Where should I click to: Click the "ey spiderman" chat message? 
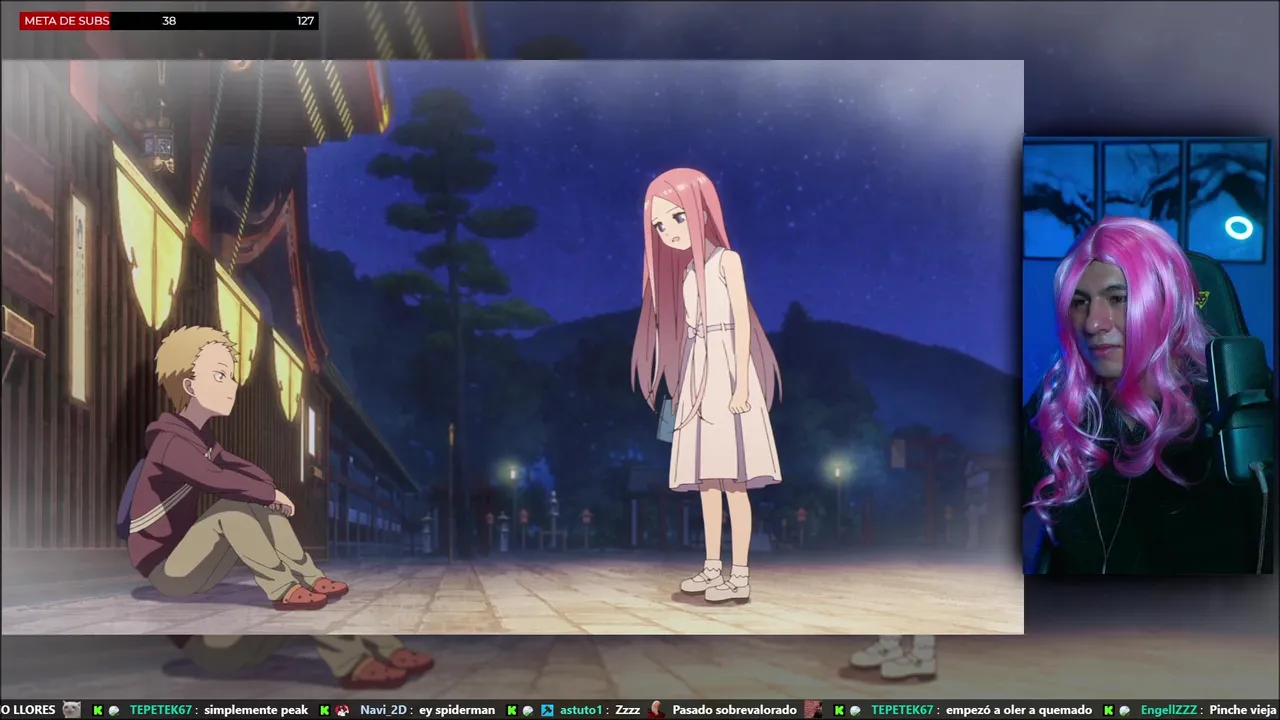tap(457, 710)
